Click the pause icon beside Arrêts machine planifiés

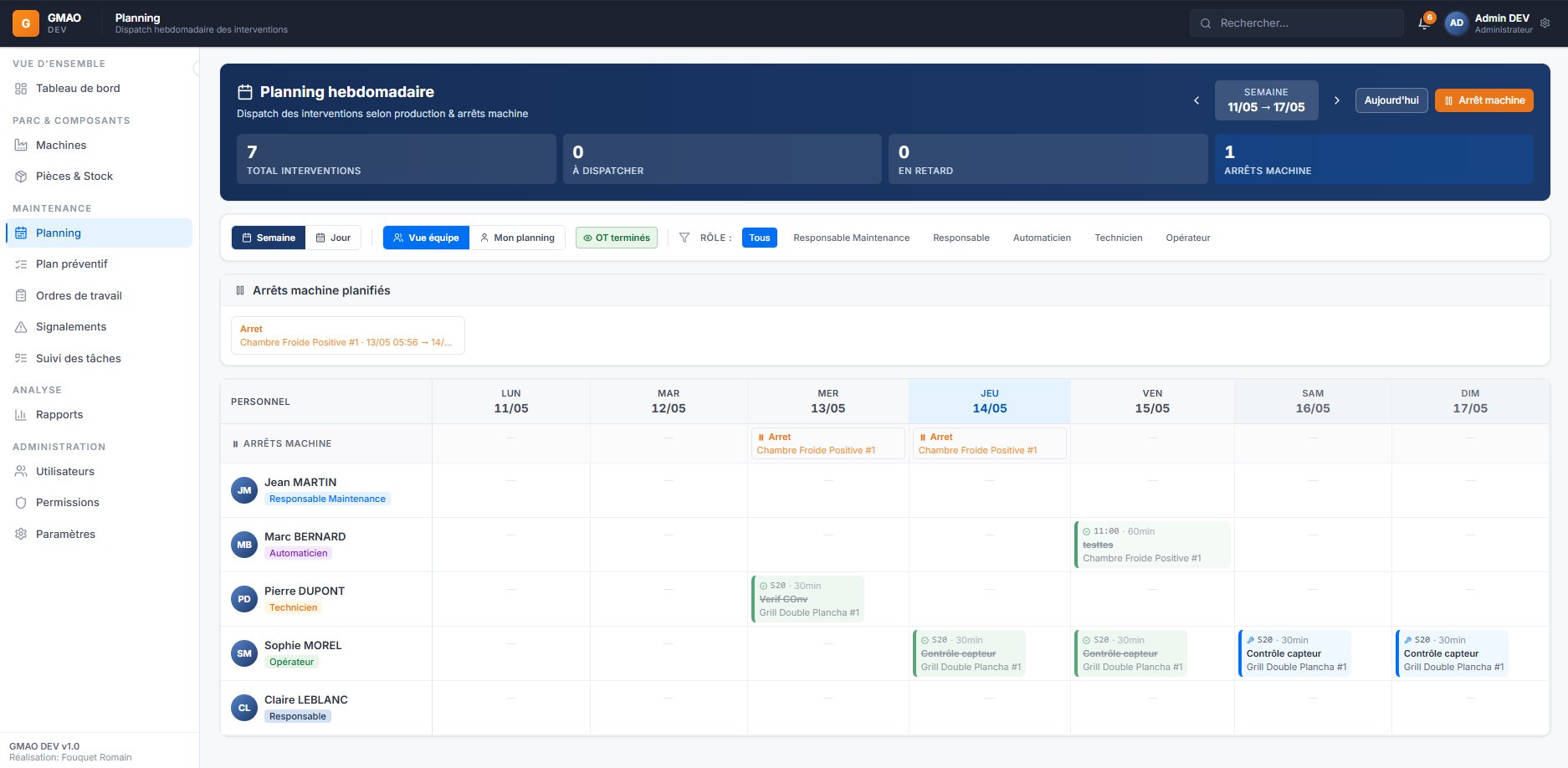pyautogui.click(x=240, y=290)
